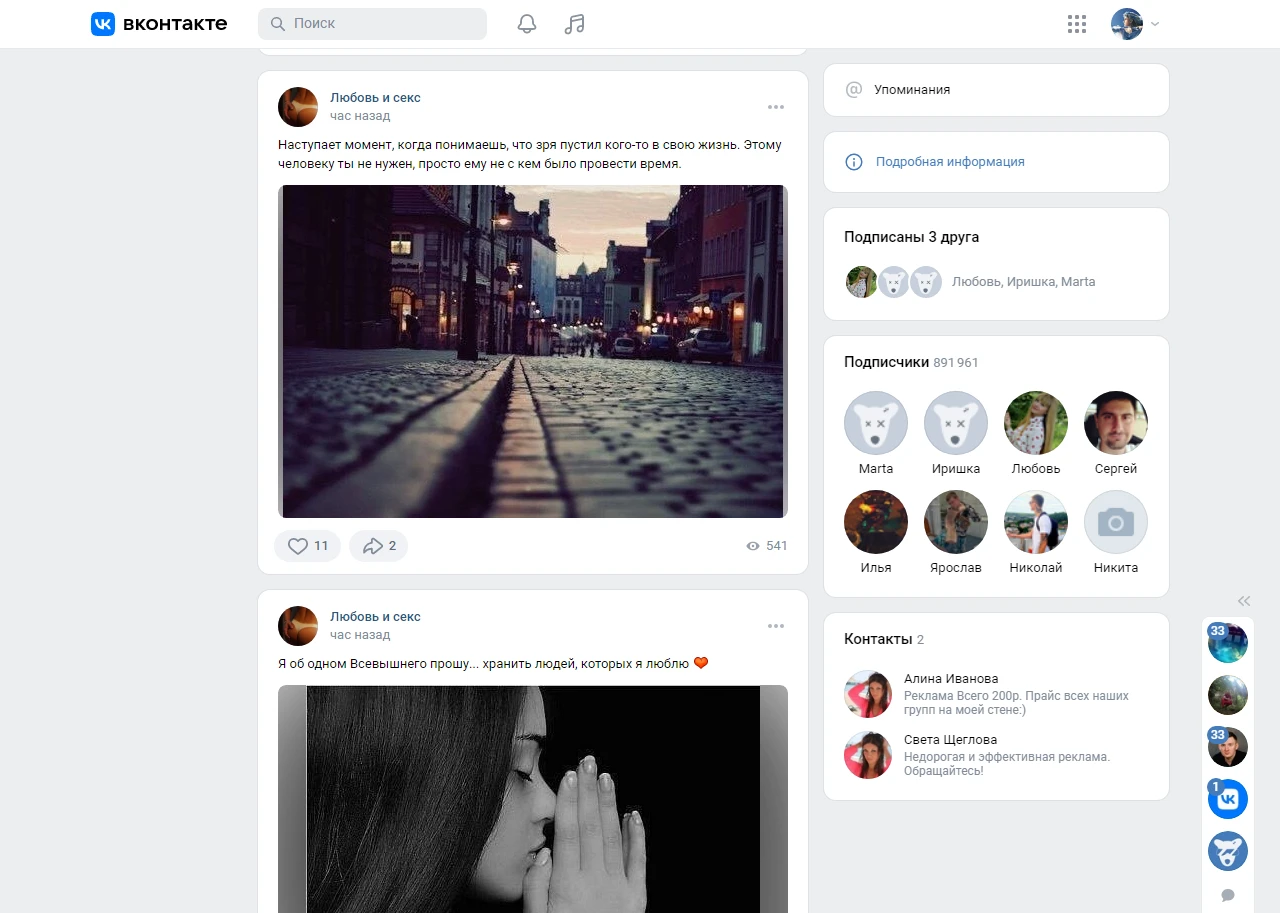
Task: Open the notifications bell
Action: click(527, 24)
